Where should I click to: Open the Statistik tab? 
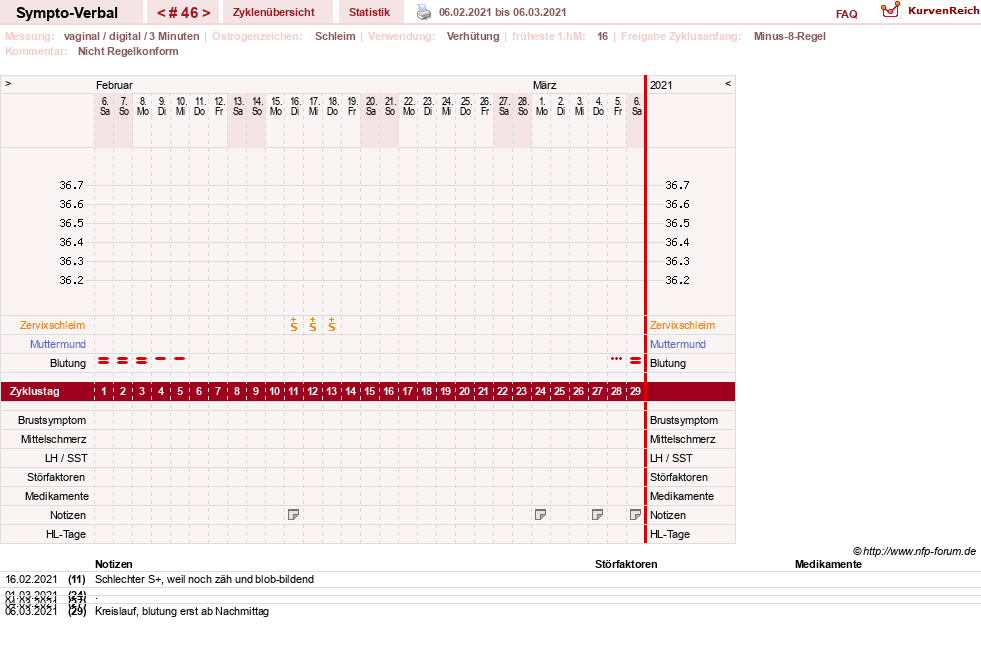pyautogui.click(x=369, y=12)
